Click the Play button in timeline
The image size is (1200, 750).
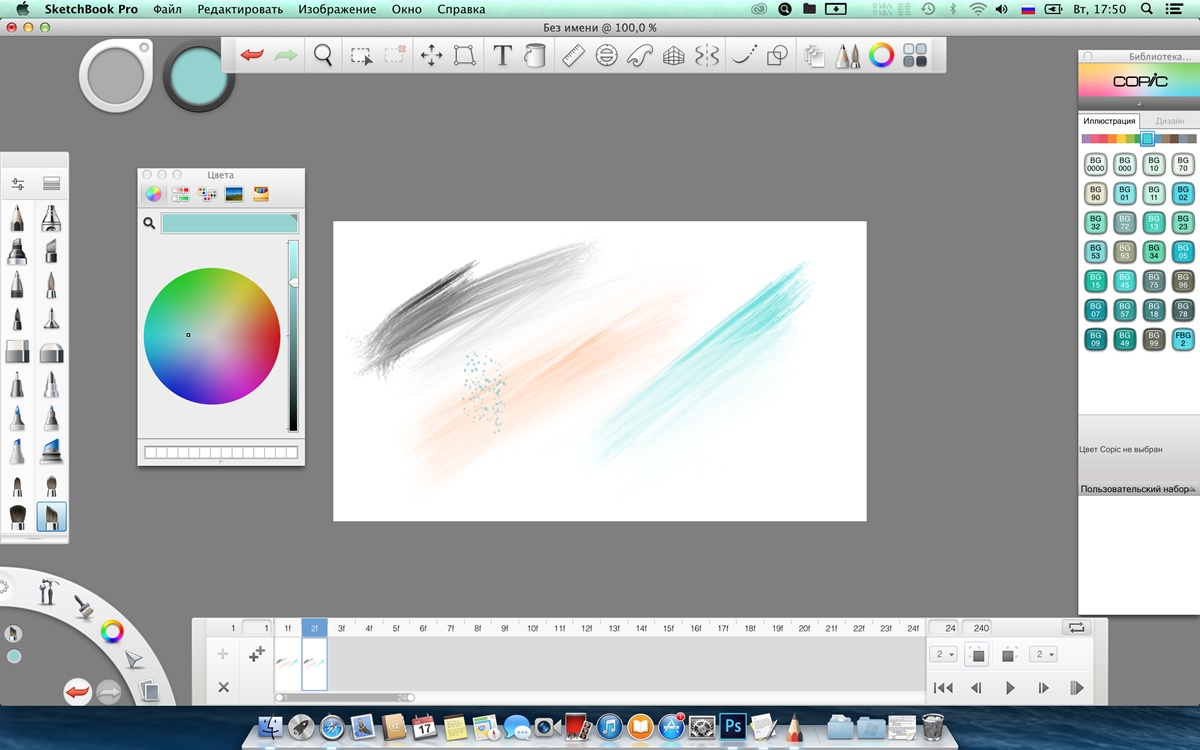[1010, 688]
